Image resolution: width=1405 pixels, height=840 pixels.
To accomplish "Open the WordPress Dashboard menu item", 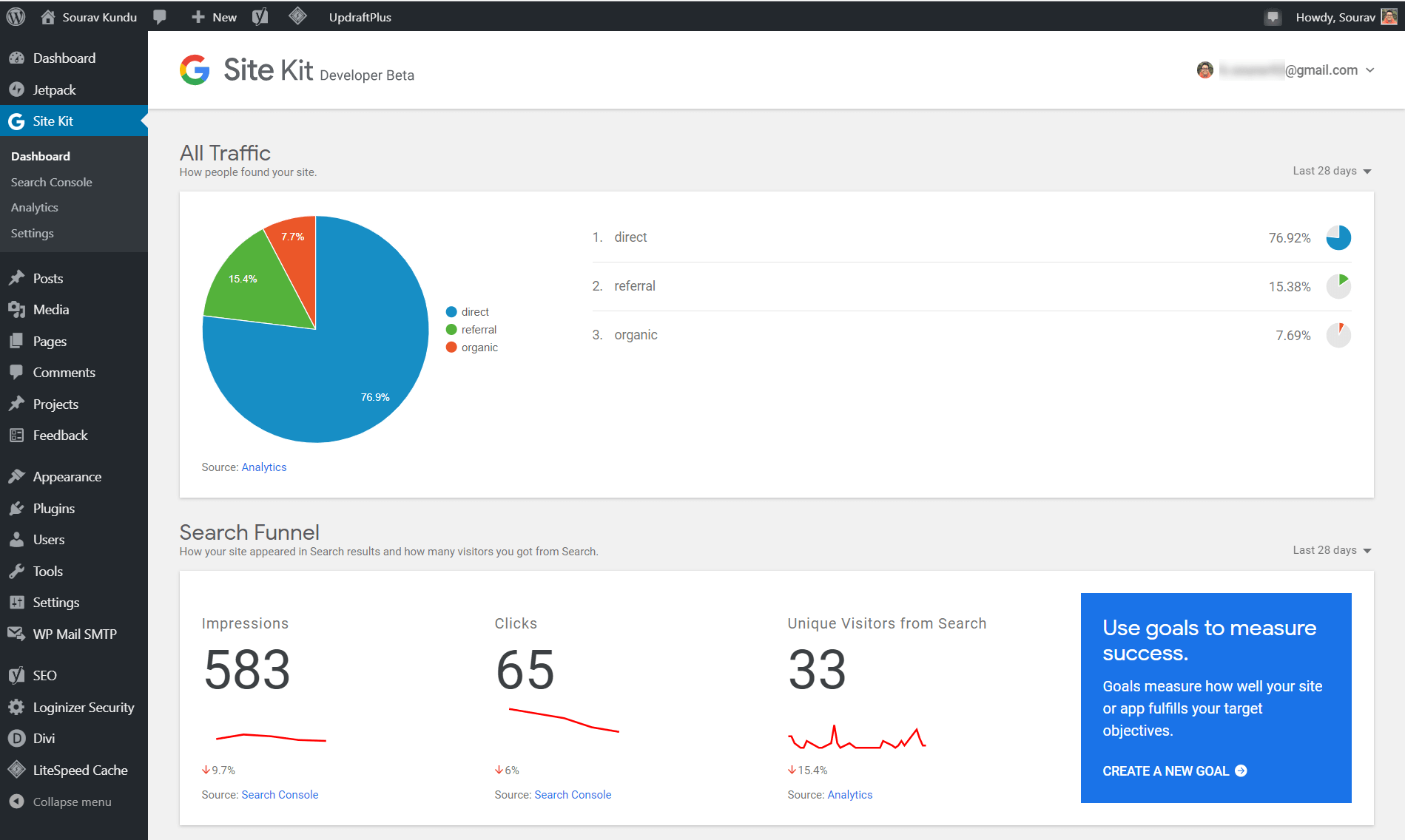I will 64,58.
